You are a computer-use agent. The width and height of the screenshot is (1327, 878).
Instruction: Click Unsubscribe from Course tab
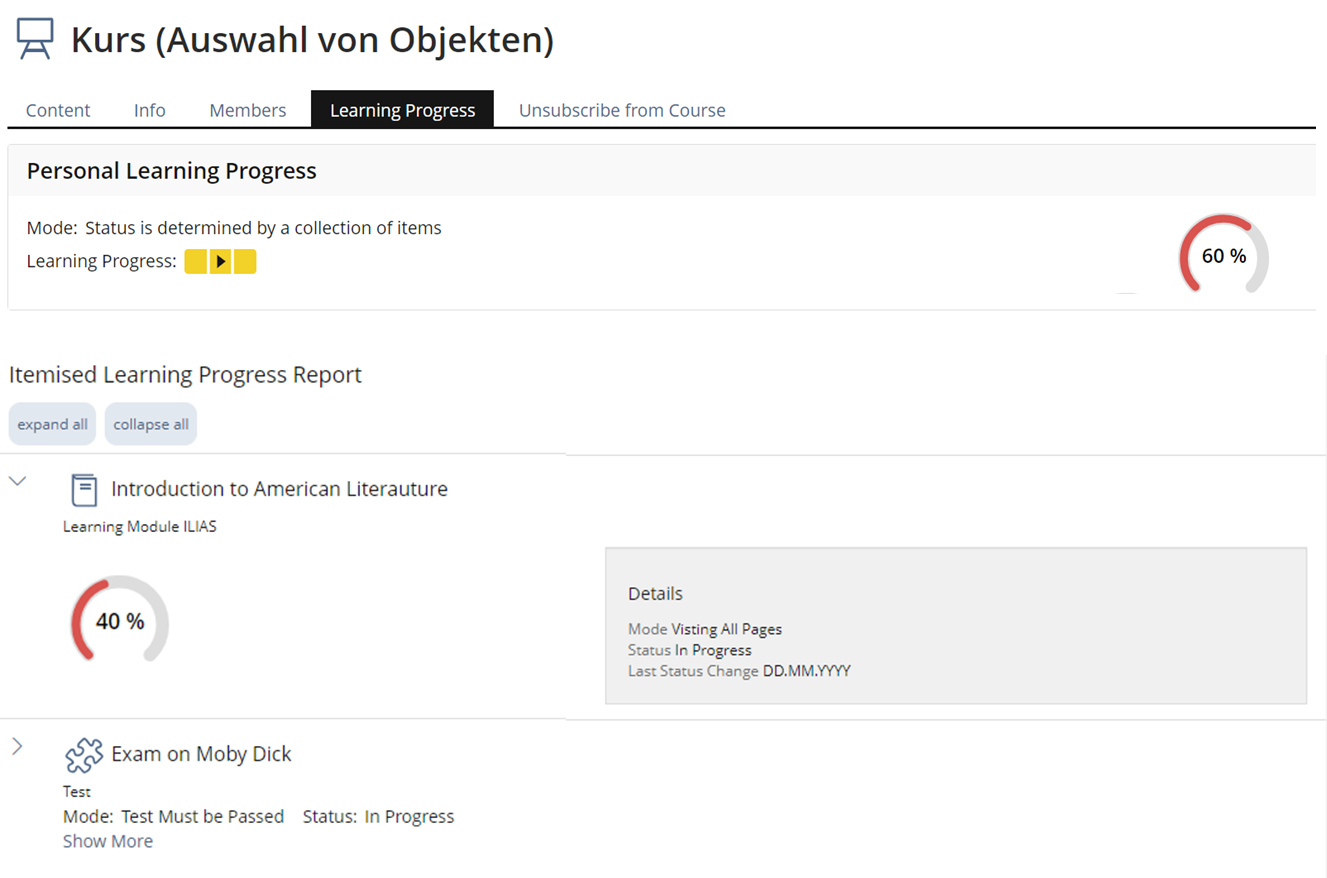click(622, 110)
